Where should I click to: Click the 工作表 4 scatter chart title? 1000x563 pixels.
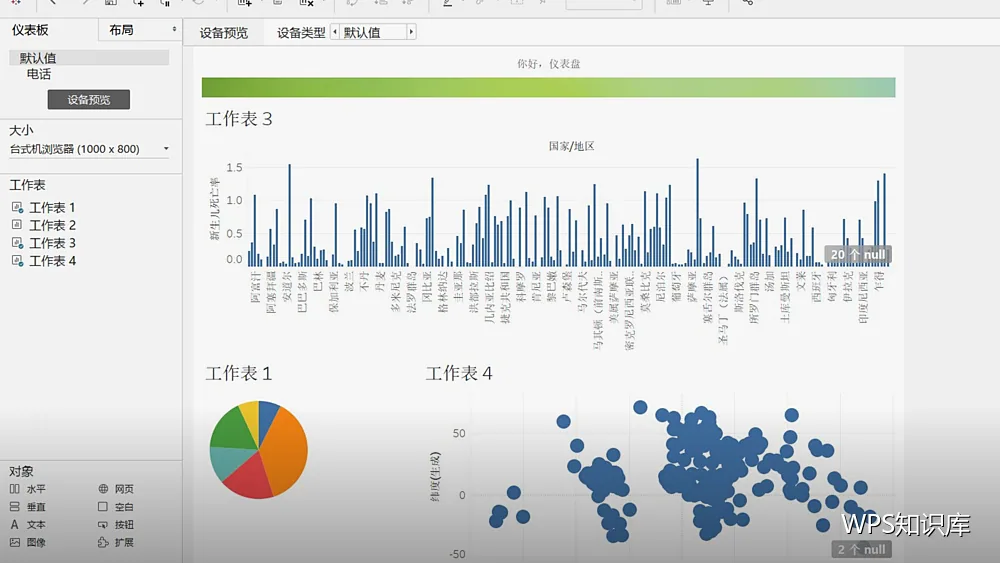coord(459,373)
